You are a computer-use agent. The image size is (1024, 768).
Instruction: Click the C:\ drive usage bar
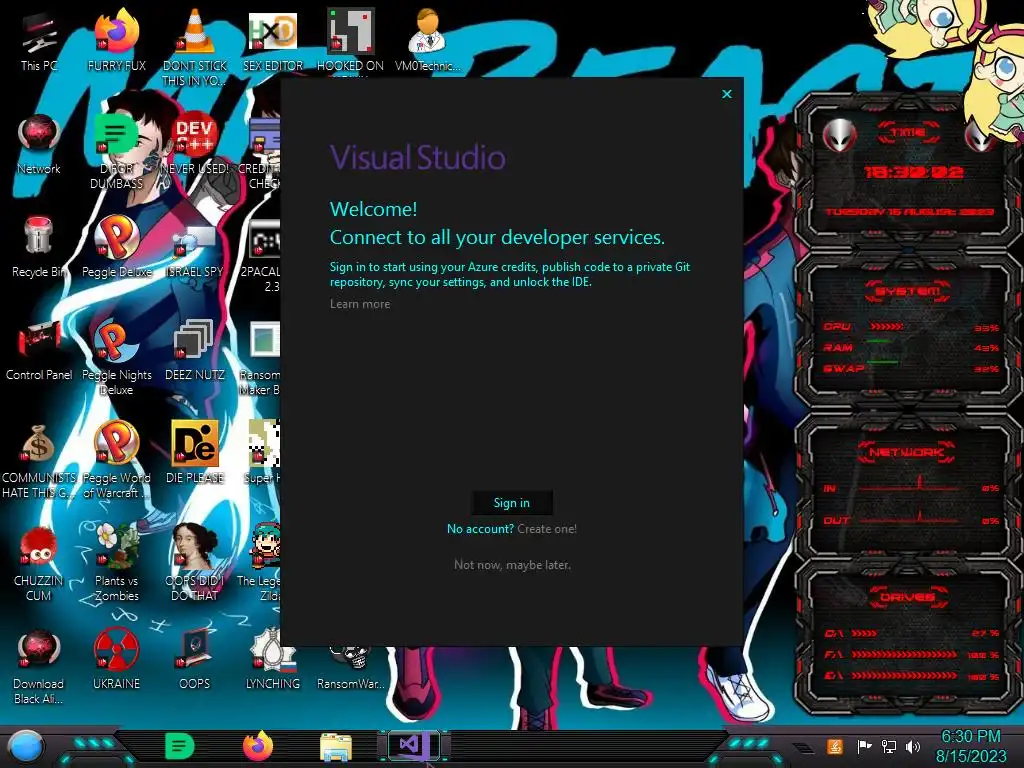pyautogui.click(x=865, y=633)
